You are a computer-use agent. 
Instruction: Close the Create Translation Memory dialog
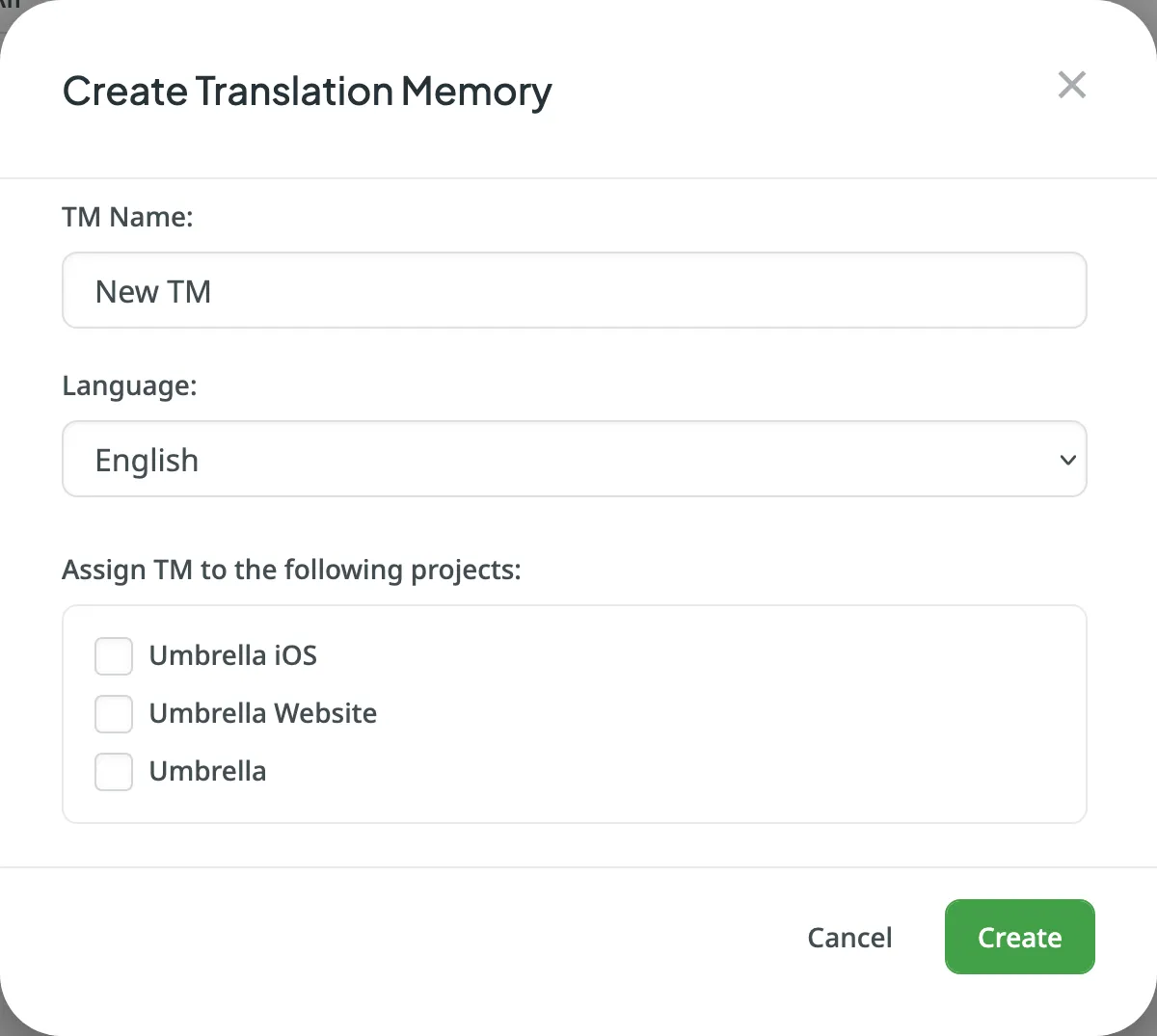pyautogui.click(x=1071, y=85)
